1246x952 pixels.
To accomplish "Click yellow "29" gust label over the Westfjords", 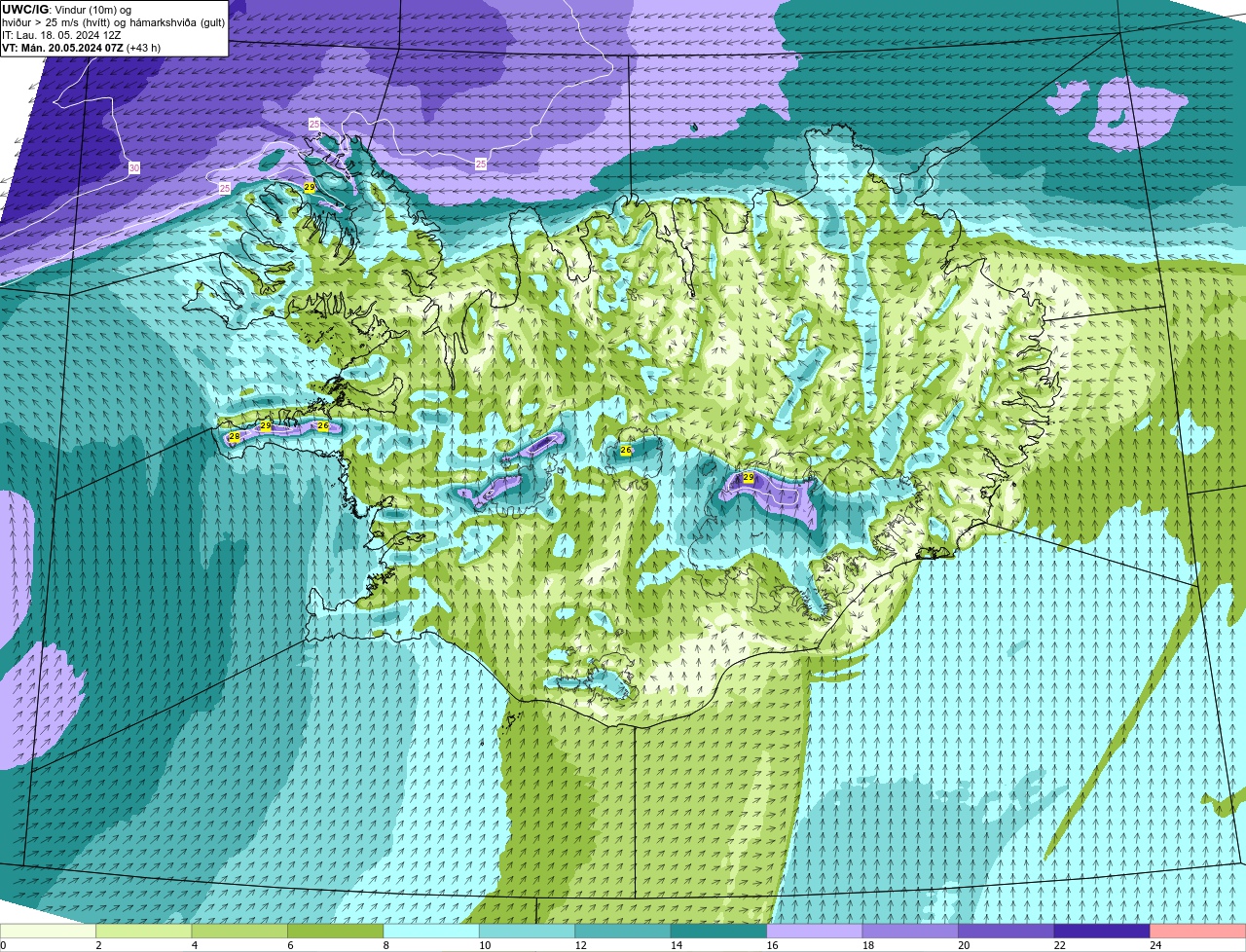I will point(310,187).
